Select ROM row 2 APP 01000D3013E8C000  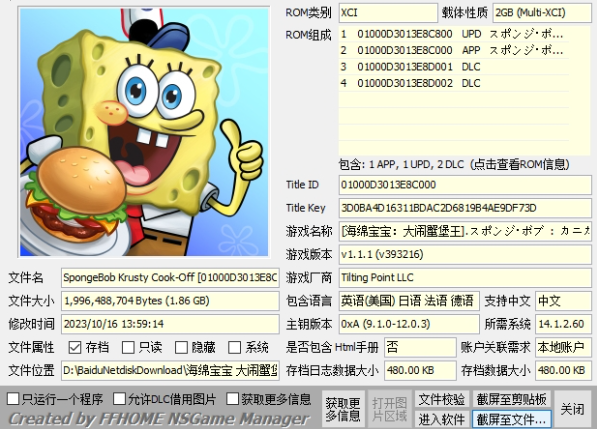(x=454, y=50)
